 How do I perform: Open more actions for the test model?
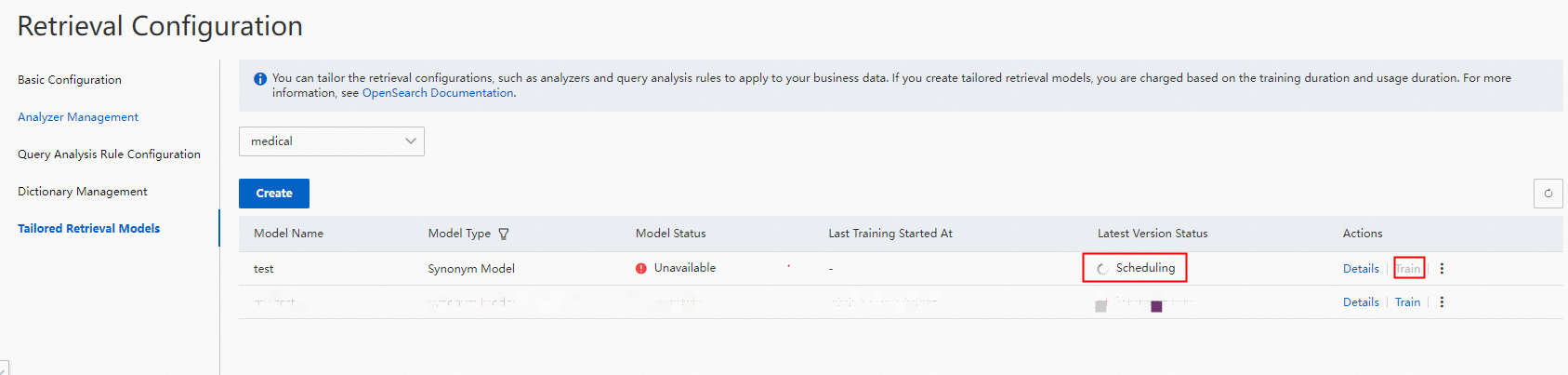[1442, 269]
